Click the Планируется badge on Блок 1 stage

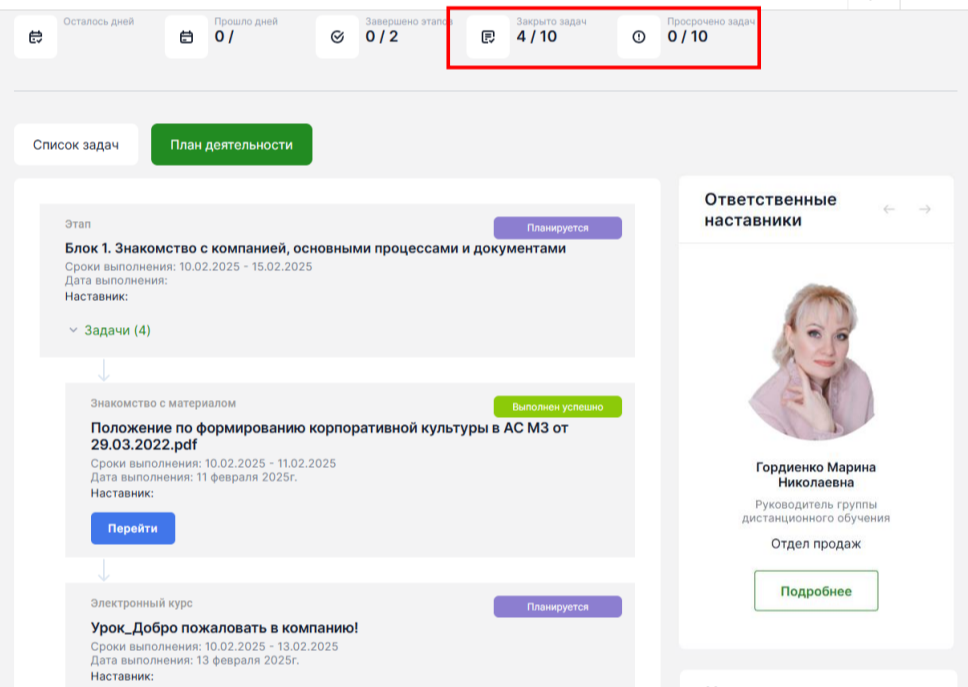point(557,228)
